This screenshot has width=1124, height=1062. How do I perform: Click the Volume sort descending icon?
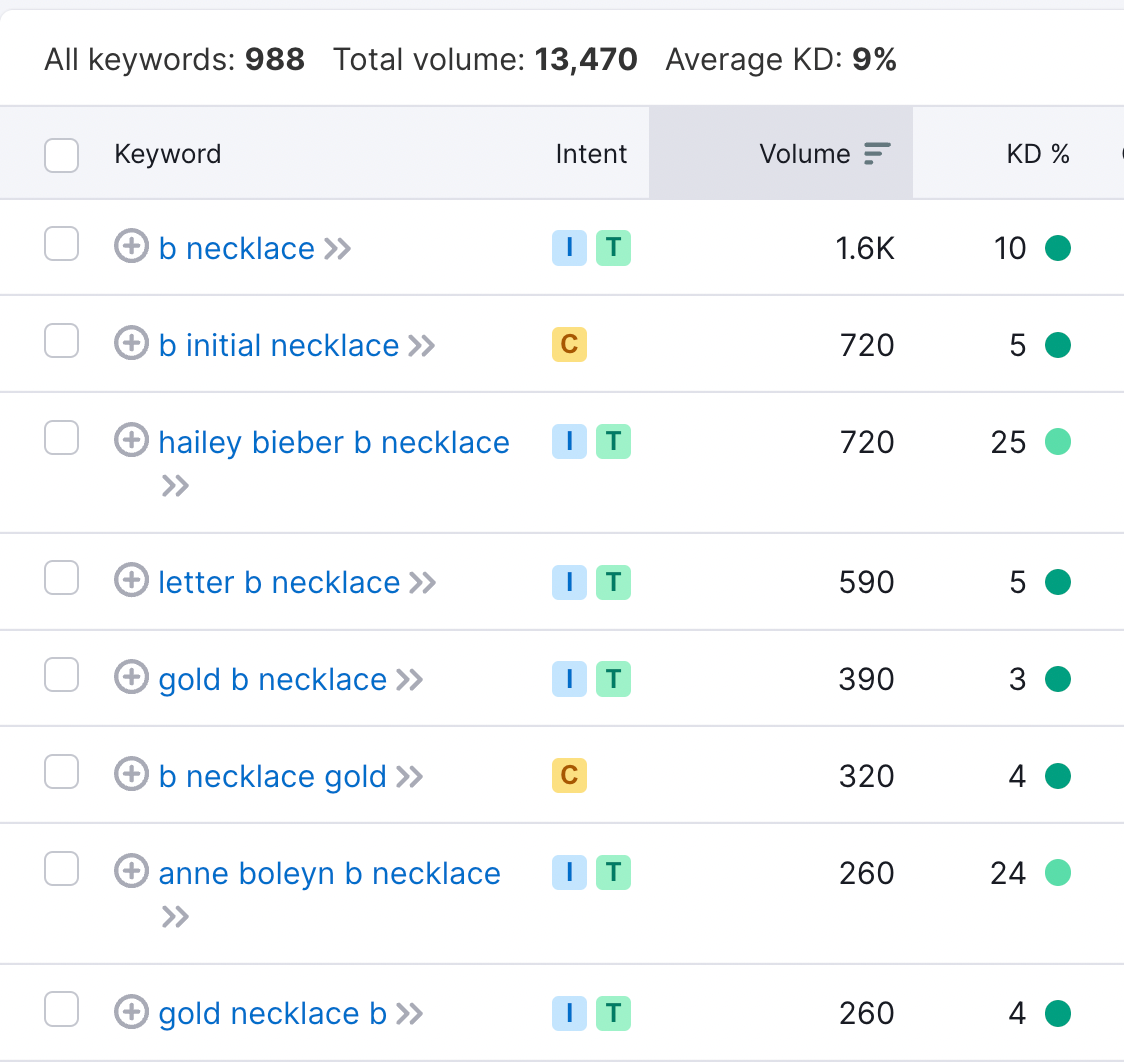pyautogui.click(x=877, y=153)
